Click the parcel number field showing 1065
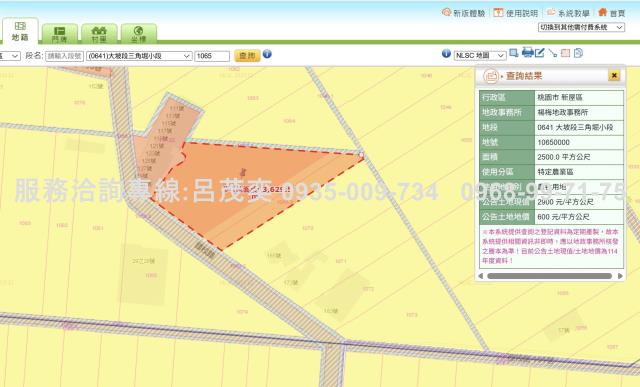This screenshot has width=640, height=387. (x=212, y=56)
